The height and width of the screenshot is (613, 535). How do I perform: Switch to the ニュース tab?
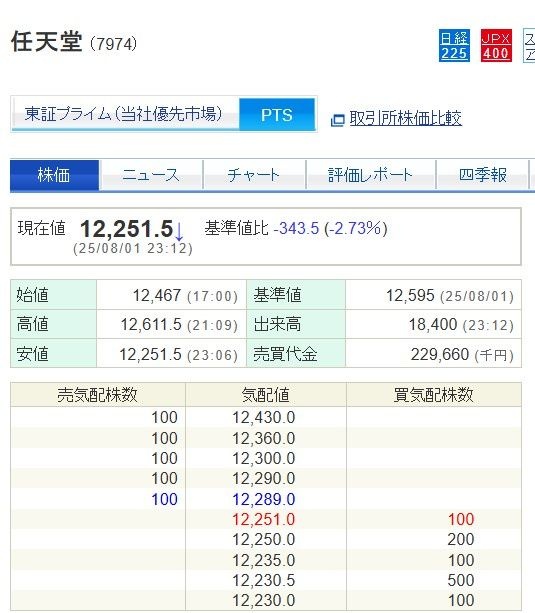point(151,175)
